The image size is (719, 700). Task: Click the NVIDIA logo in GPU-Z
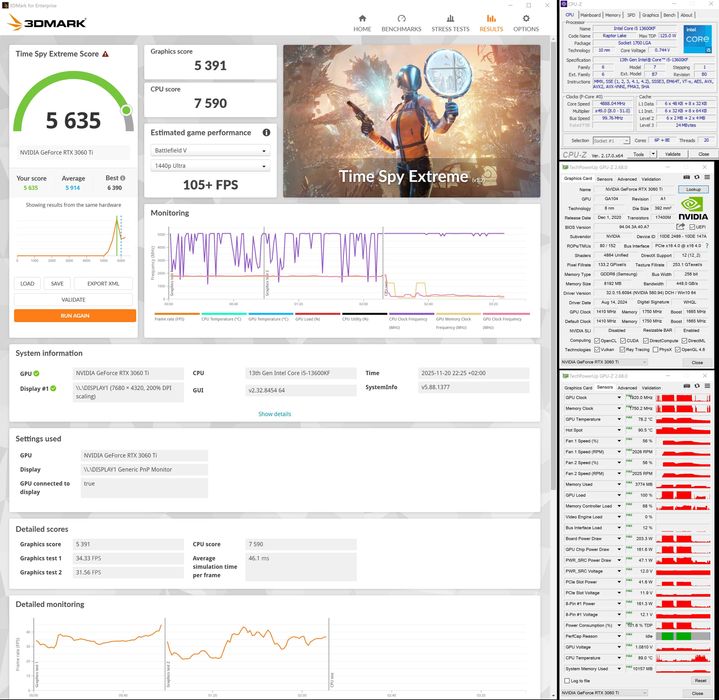click(x=693, y=209)
